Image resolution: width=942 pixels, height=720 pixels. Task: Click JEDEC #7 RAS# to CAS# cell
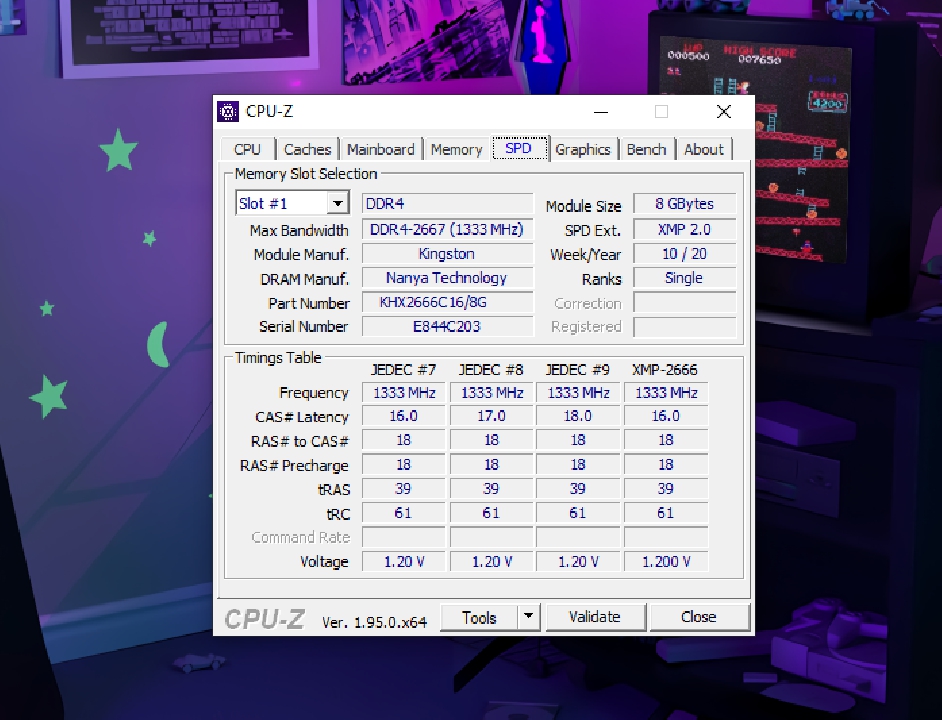404,440
